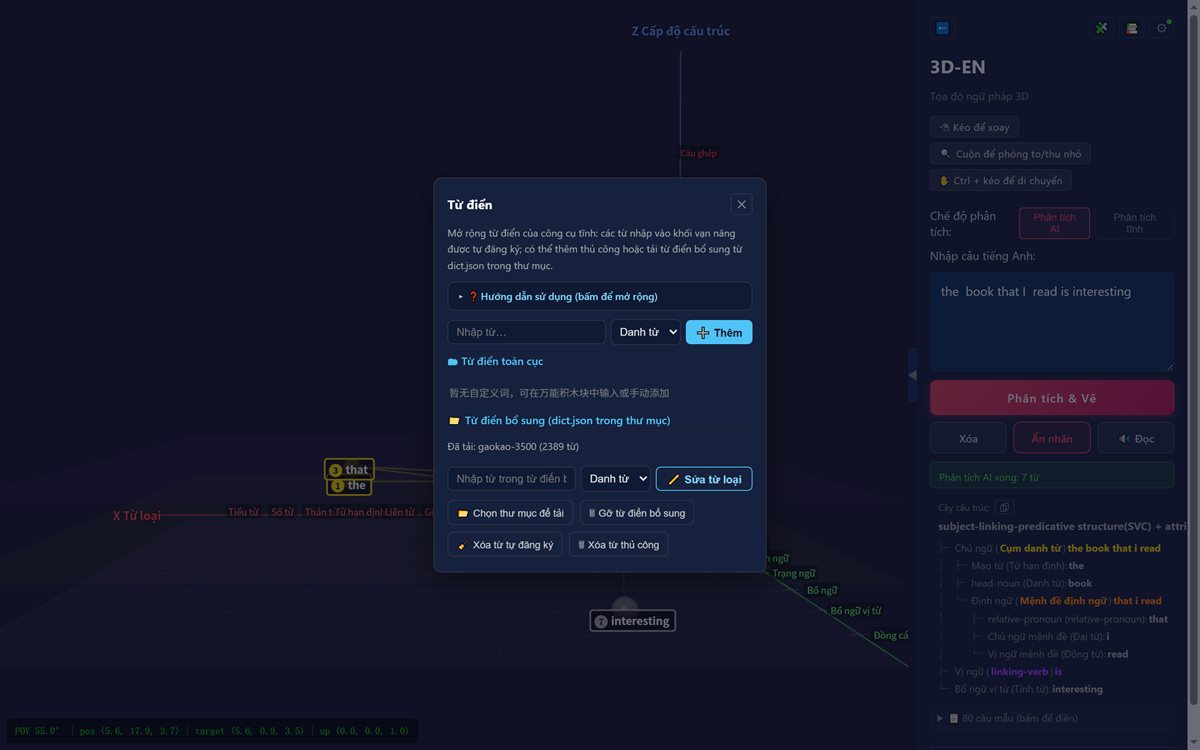Toggle the Ẩn nhãn button
The width and height of the screenshot is (1200, 750).
coord(1052,438)
